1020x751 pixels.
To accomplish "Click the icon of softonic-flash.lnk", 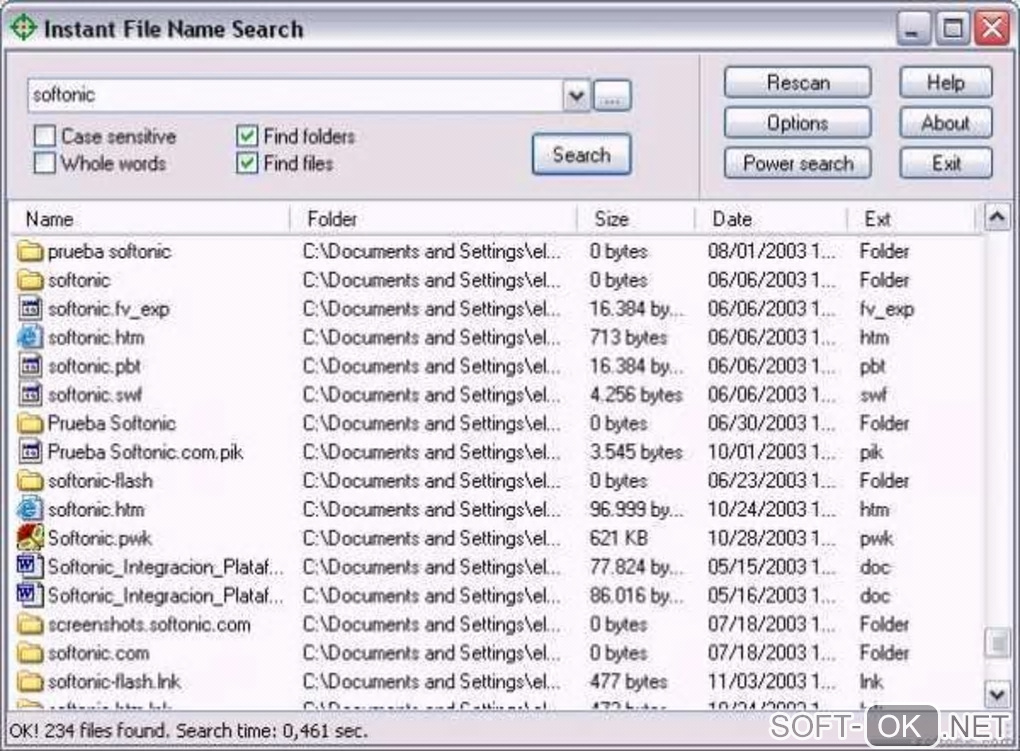I will coord(29,681).
